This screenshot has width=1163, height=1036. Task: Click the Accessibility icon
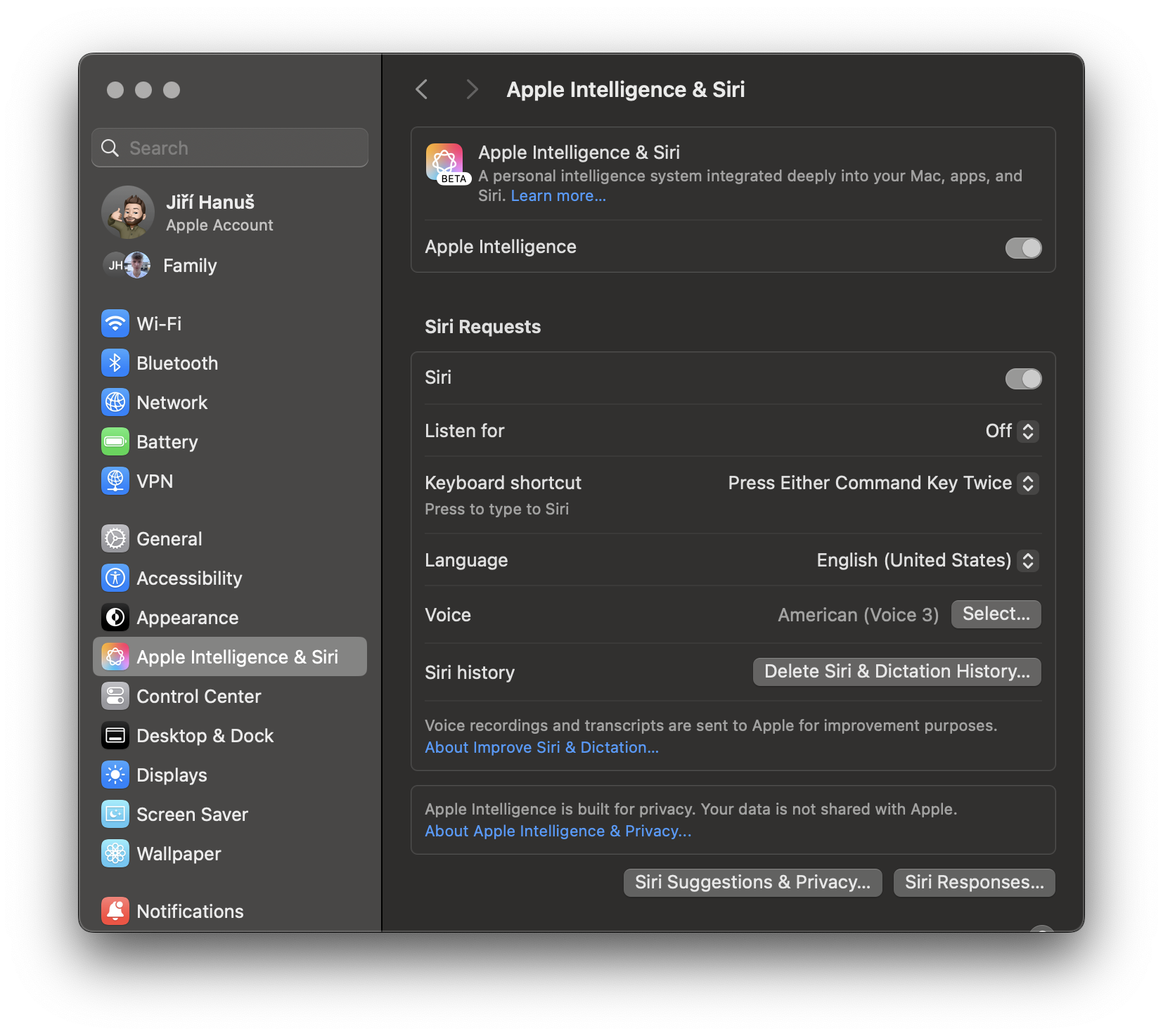115,578
